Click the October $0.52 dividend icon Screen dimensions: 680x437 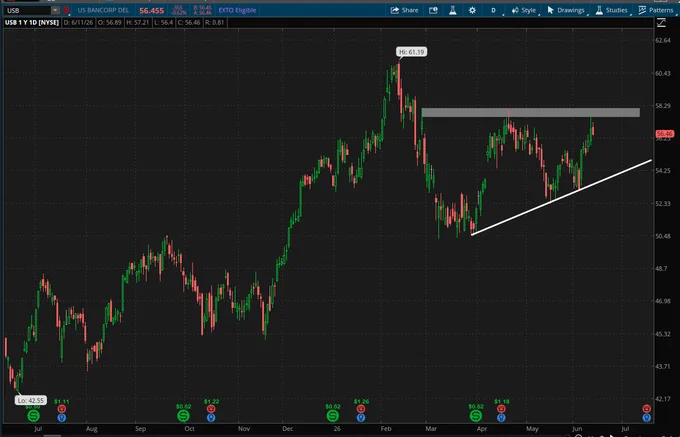click(183, 416)
